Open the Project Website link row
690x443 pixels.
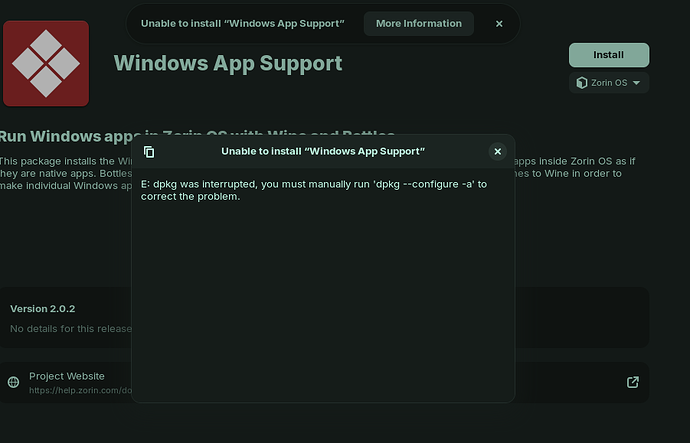pos(323,382)
